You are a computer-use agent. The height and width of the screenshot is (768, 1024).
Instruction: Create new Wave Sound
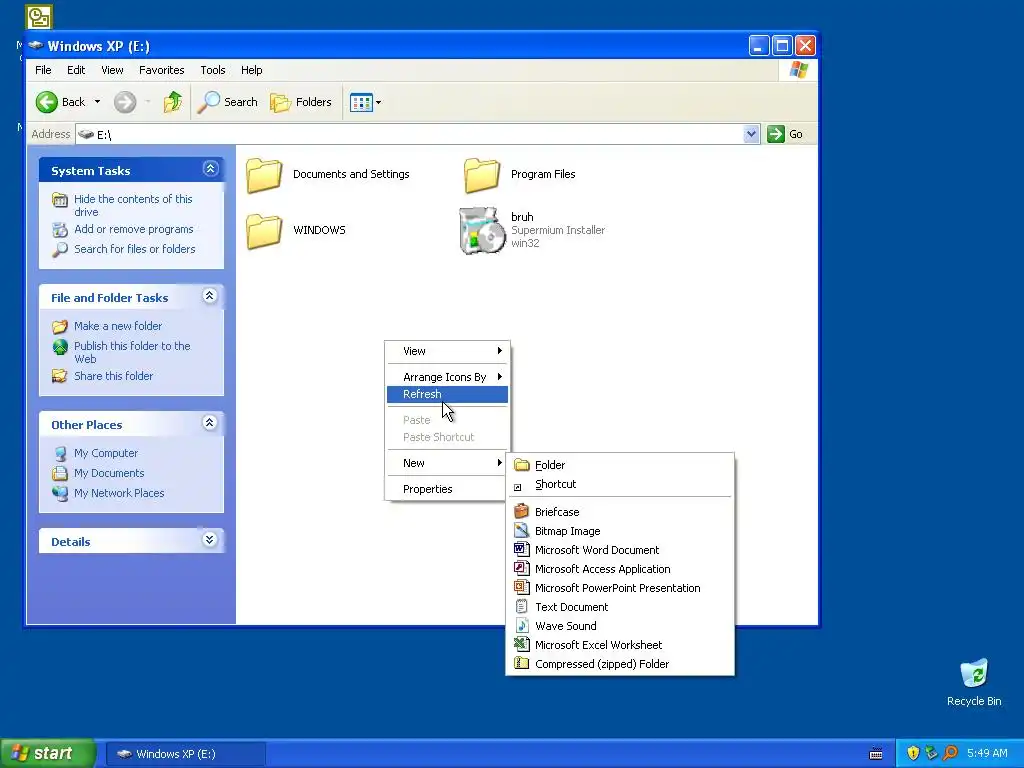(x=620, y=626)
